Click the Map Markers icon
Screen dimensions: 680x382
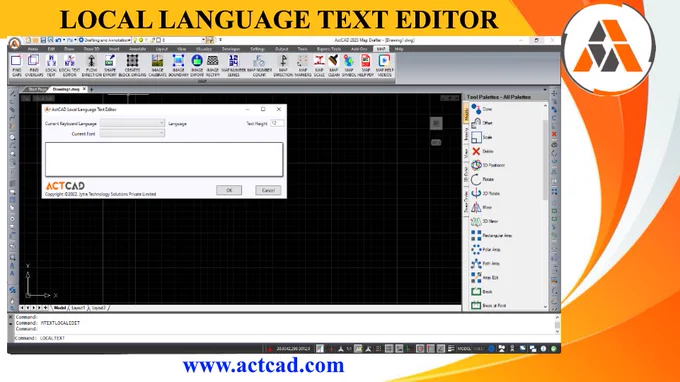[x=303, y=66]
